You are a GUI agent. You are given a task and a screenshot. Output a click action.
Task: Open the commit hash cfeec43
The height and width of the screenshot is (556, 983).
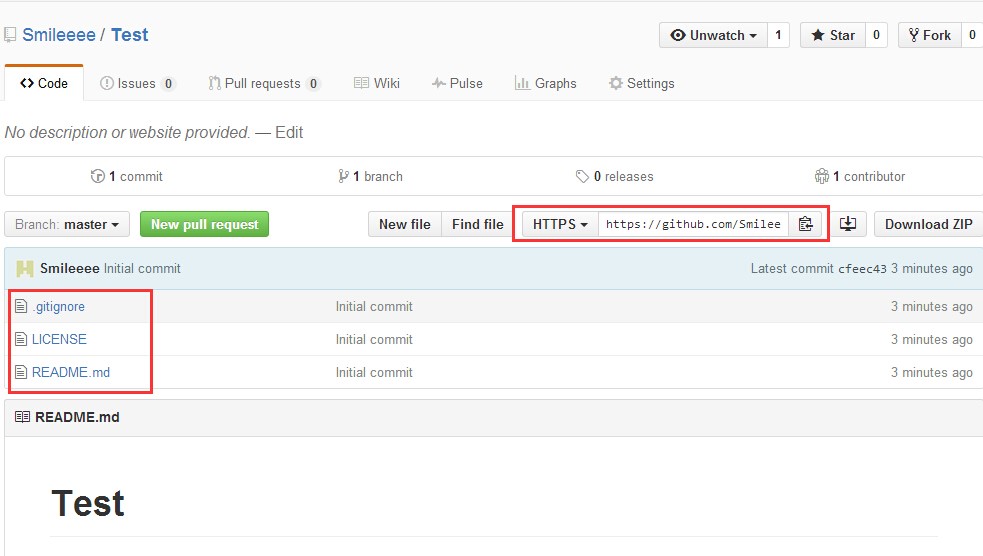click(x=863, y=269)
